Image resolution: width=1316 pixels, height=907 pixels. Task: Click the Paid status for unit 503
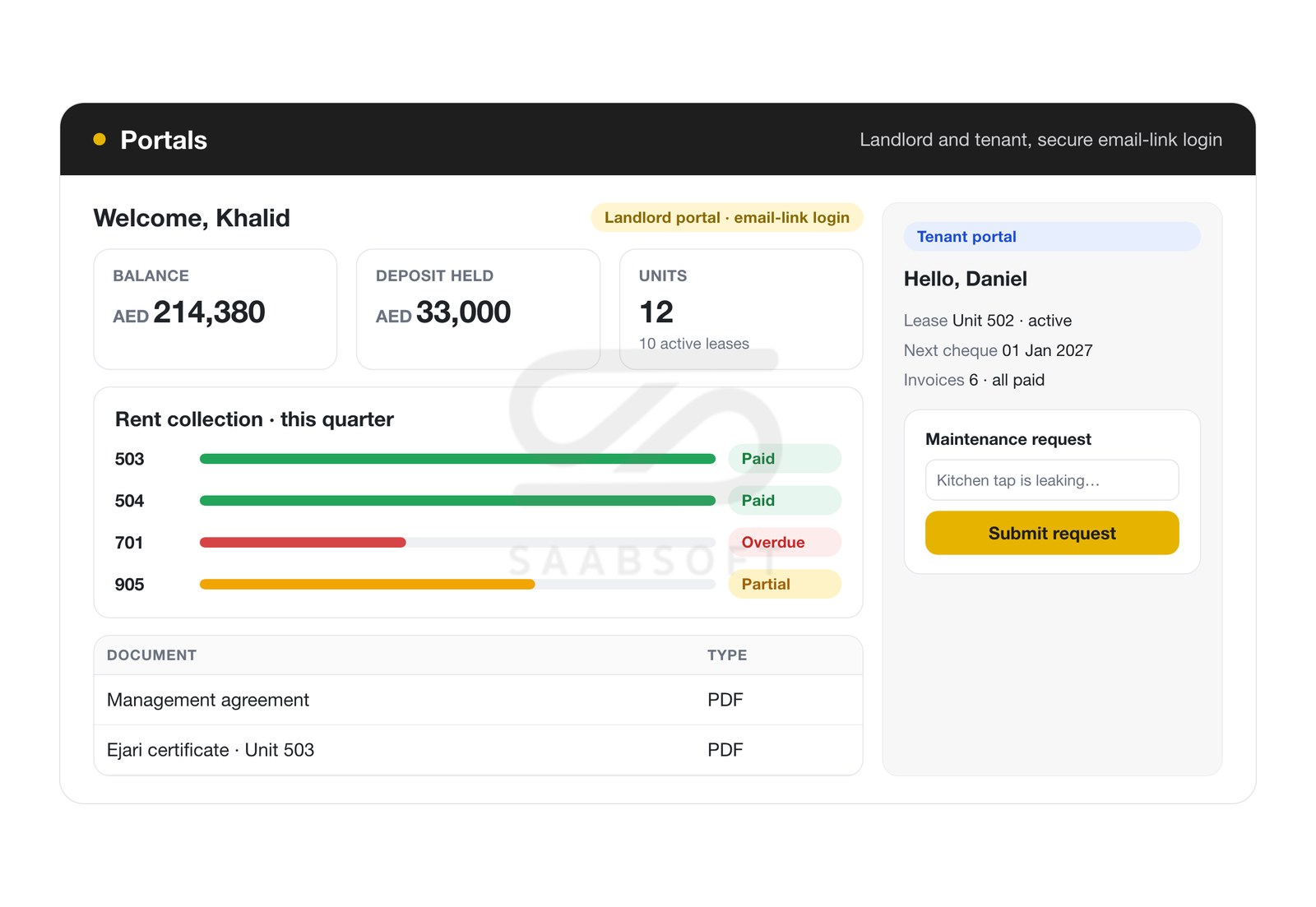click(x=785, y=459)
